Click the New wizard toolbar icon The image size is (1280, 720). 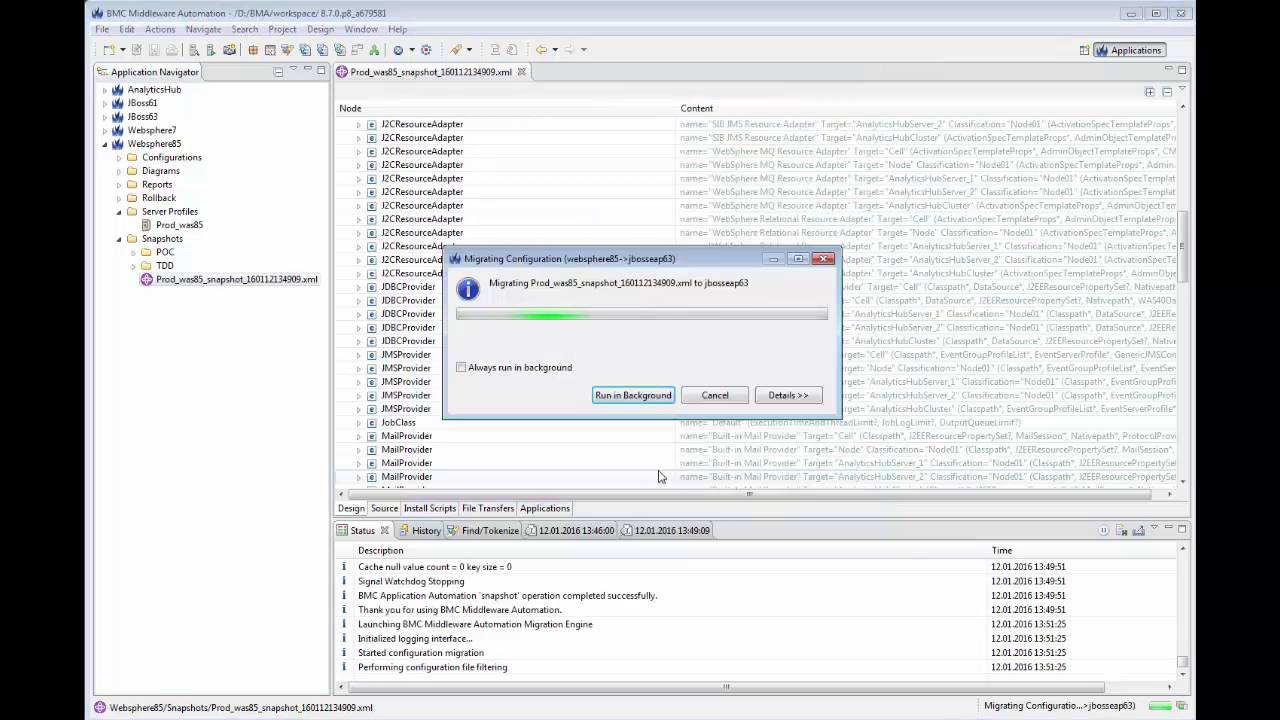coord(108,50)
